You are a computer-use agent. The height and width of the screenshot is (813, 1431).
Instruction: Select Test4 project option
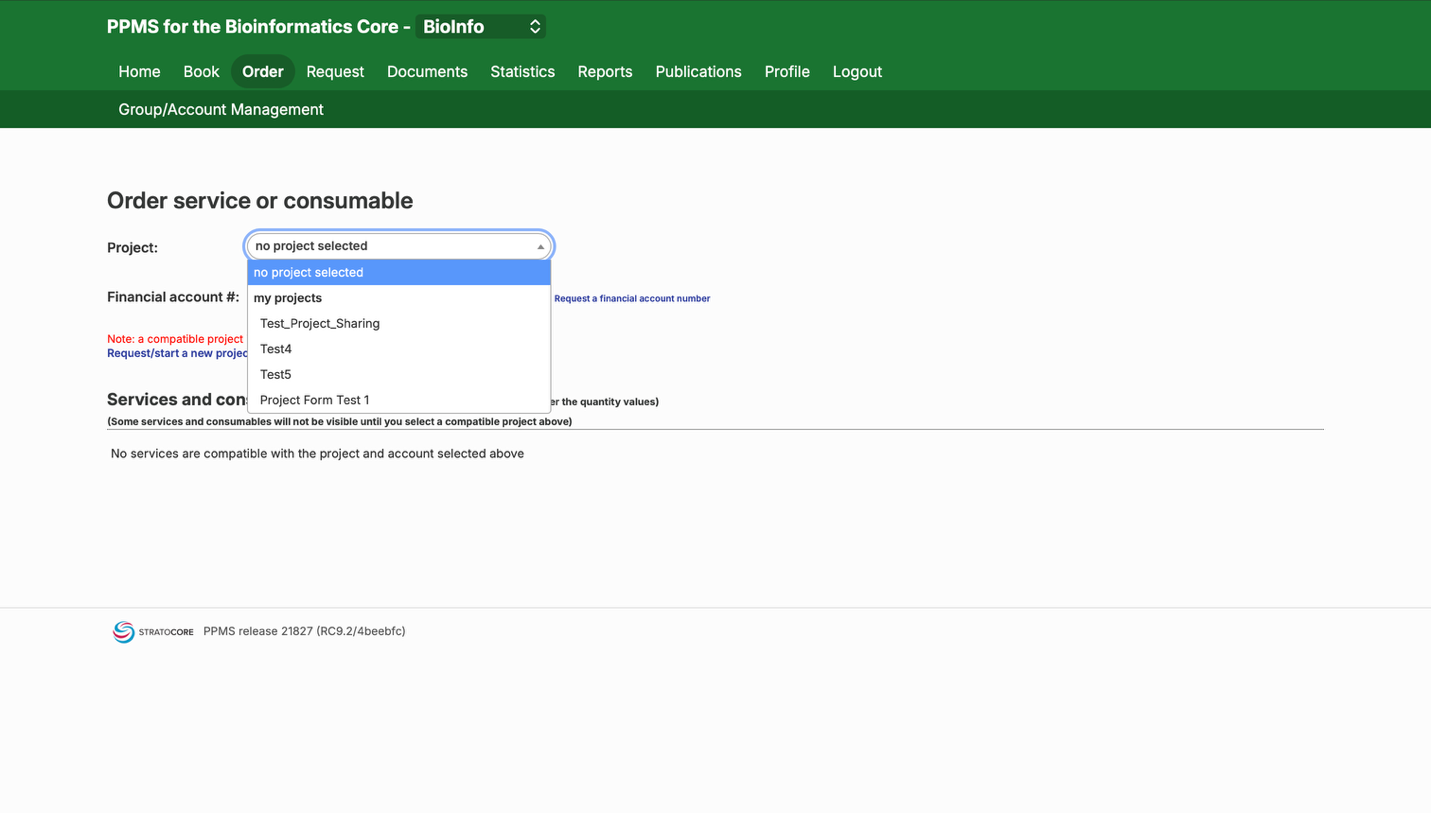pyautogui.click(x=399, y=349)
